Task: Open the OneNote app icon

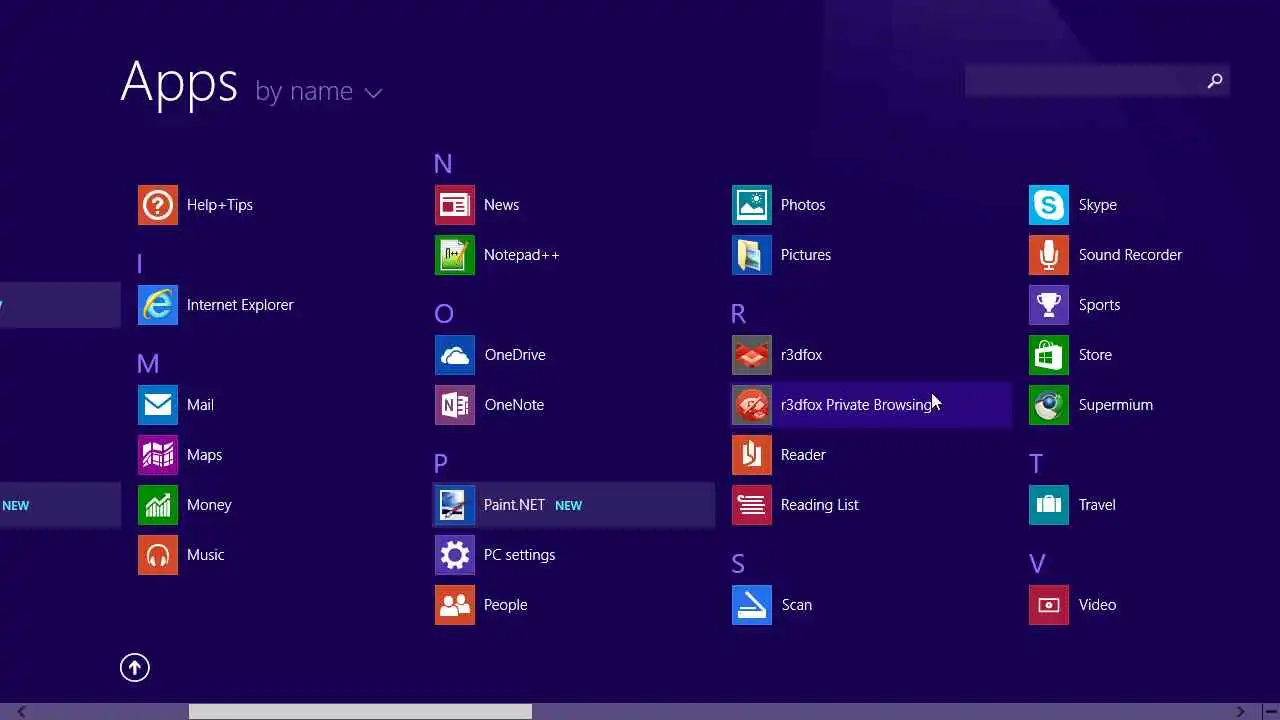Action: click(x=455, y=405)
